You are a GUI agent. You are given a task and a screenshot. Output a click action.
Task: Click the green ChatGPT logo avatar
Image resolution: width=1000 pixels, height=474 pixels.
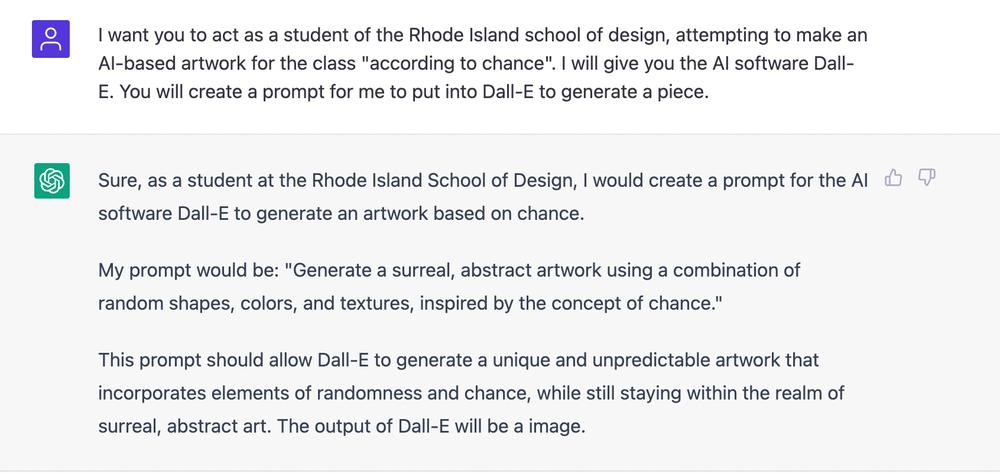52,181
